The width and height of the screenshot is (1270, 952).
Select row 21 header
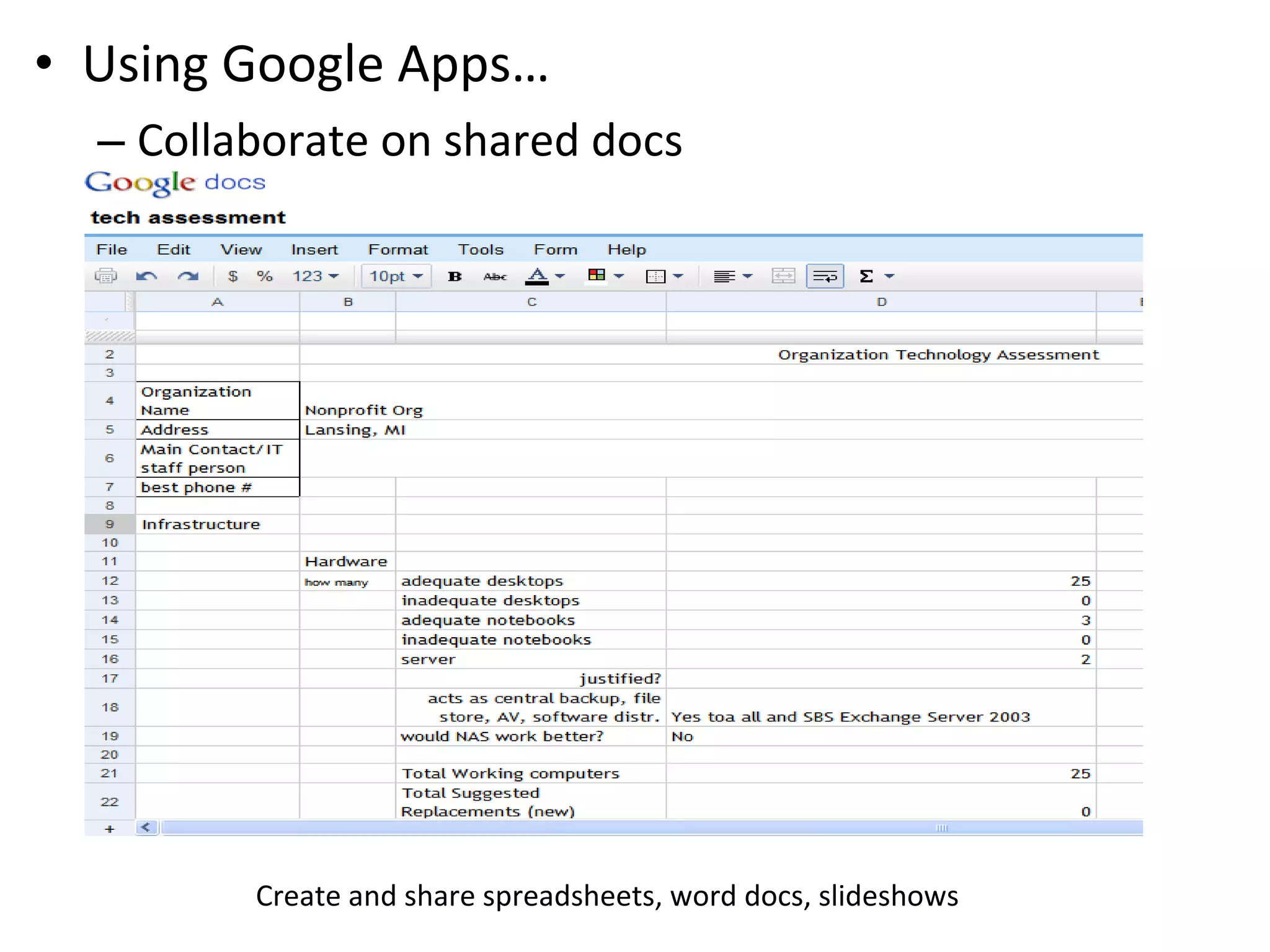point(110,773)
